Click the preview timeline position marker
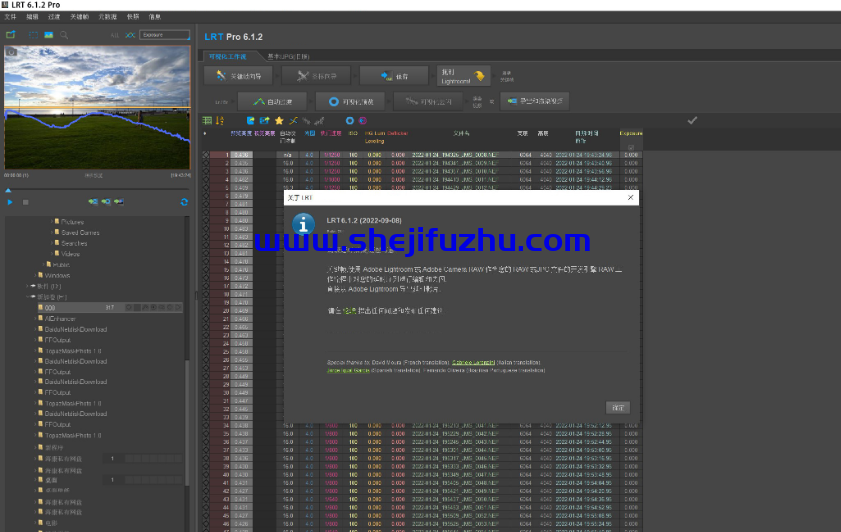Screen dimensions: 841x532 [8, 190]
